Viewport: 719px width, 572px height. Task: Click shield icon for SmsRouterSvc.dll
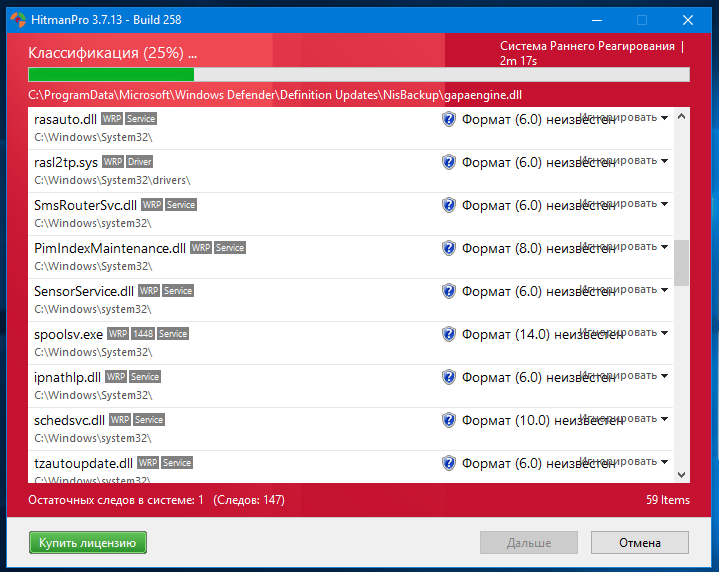(448, 205)
